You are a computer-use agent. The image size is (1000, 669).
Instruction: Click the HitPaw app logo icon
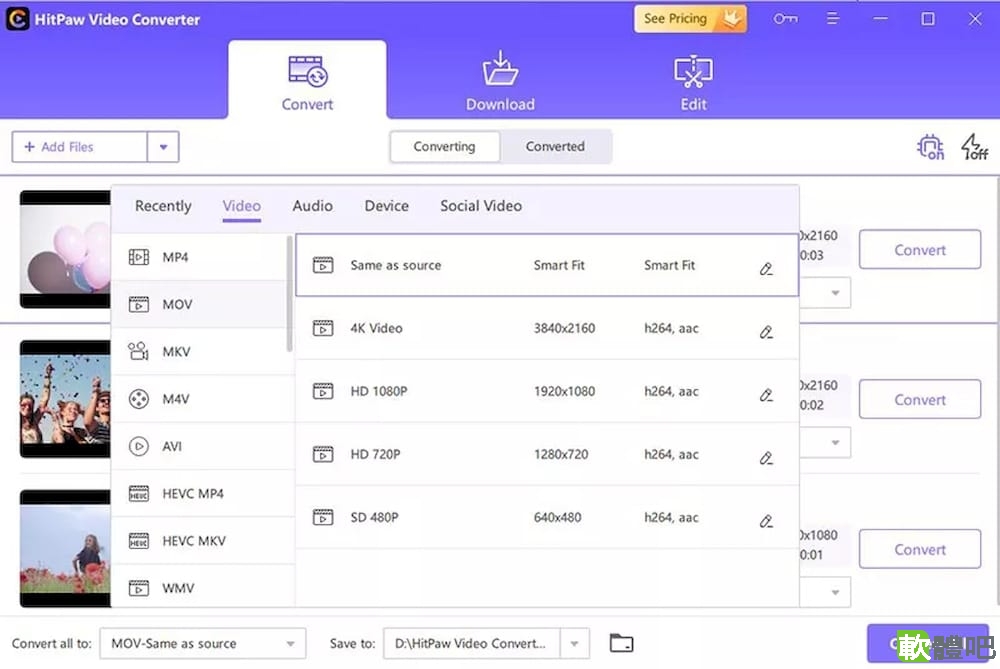tap(18, 19)
